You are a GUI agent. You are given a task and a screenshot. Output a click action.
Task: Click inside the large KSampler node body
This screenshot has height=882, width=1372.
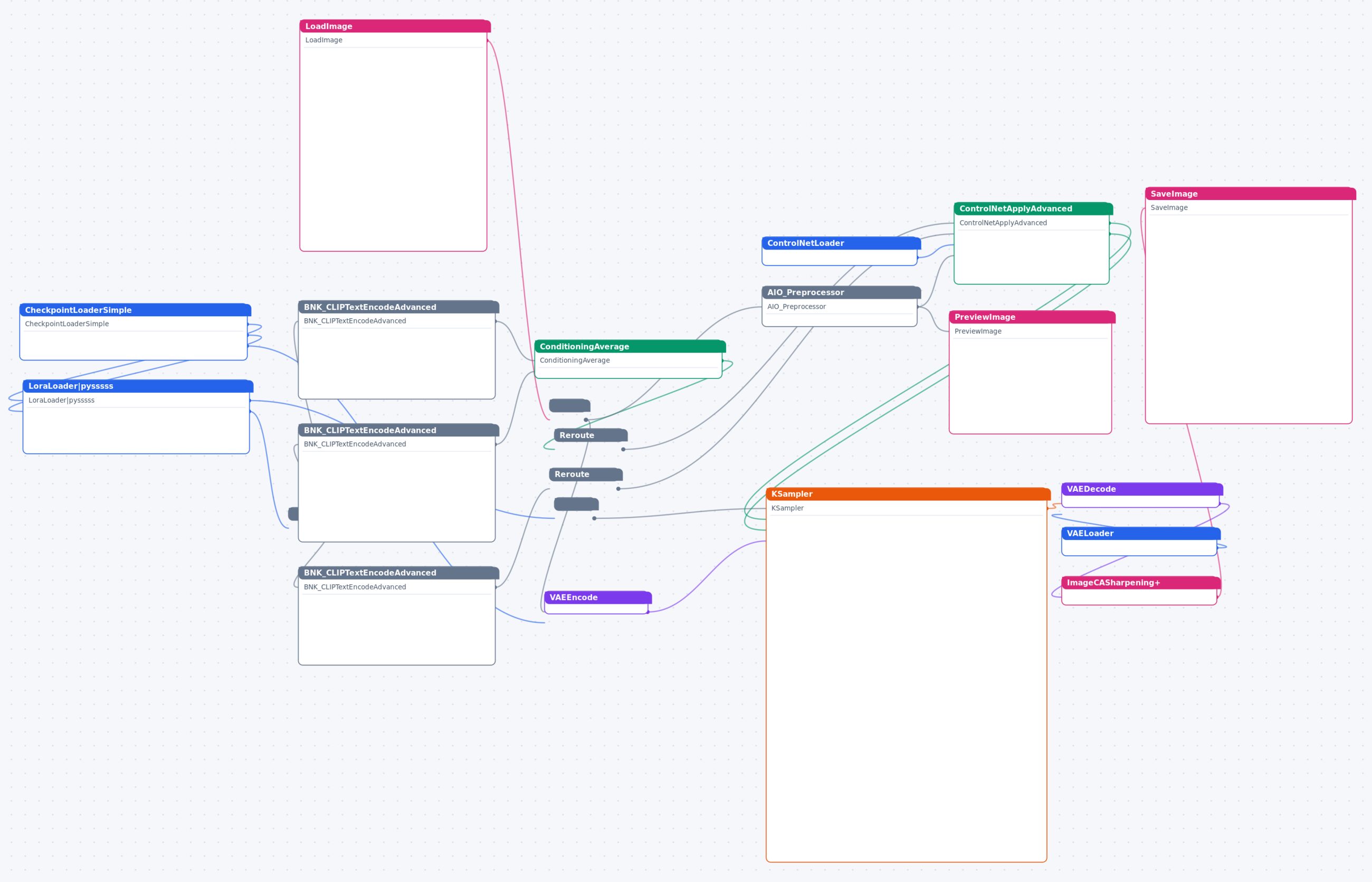(x=907, y=687)
